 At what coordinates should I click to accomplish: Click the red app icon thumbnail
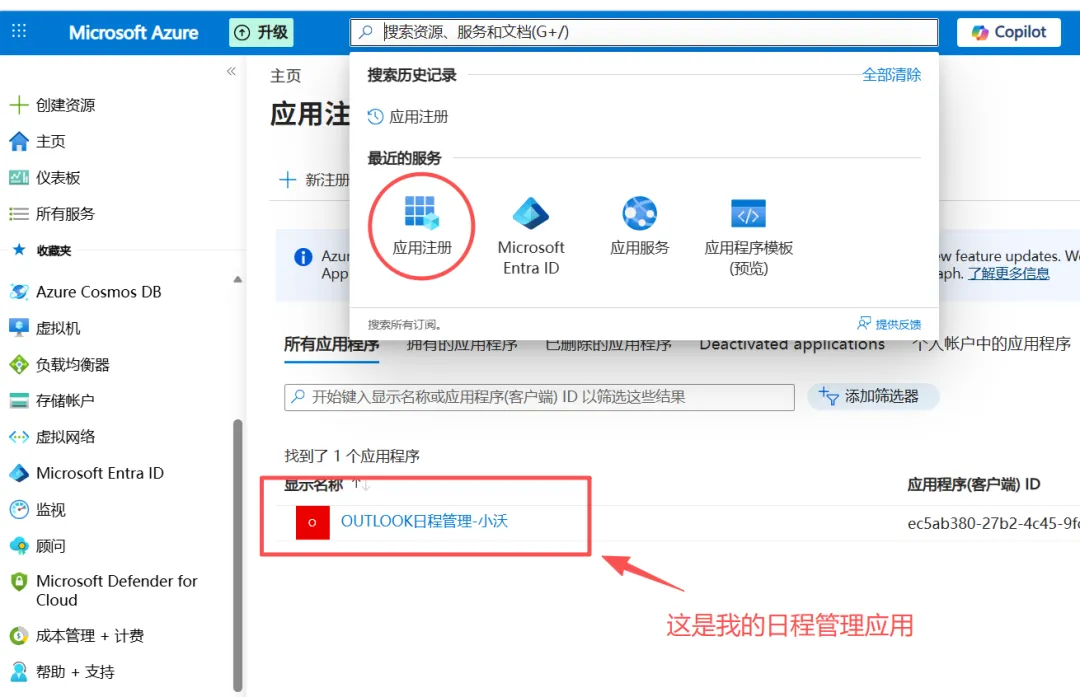click(313, 523)
